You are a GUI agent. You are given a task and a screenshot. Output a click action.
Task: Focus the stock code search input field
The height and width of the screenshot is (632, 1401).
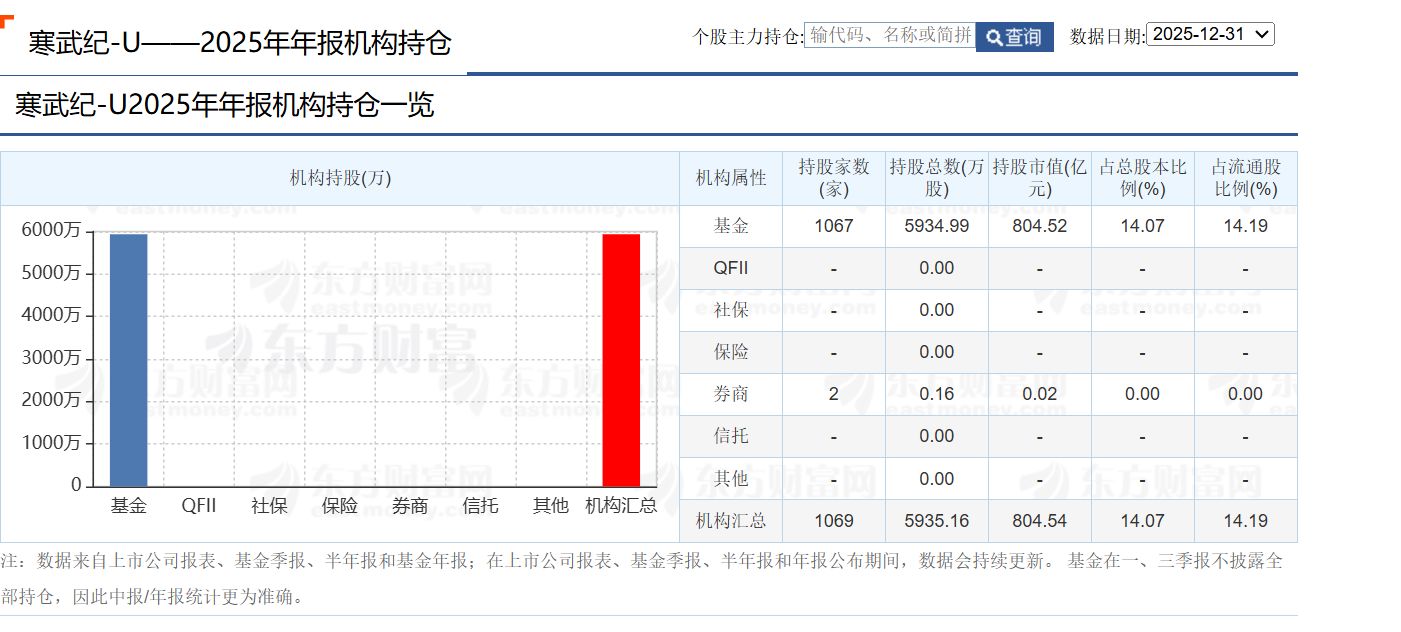[890, 36]
